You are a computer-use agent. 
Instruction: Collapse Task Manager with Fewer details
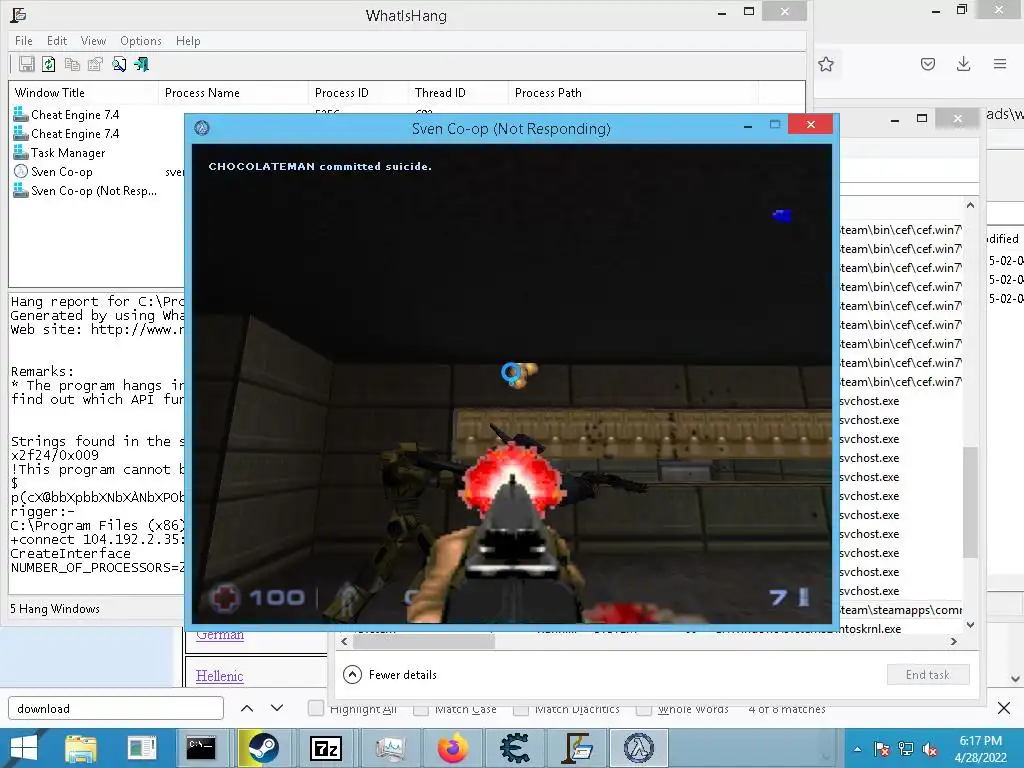[390, 675]
